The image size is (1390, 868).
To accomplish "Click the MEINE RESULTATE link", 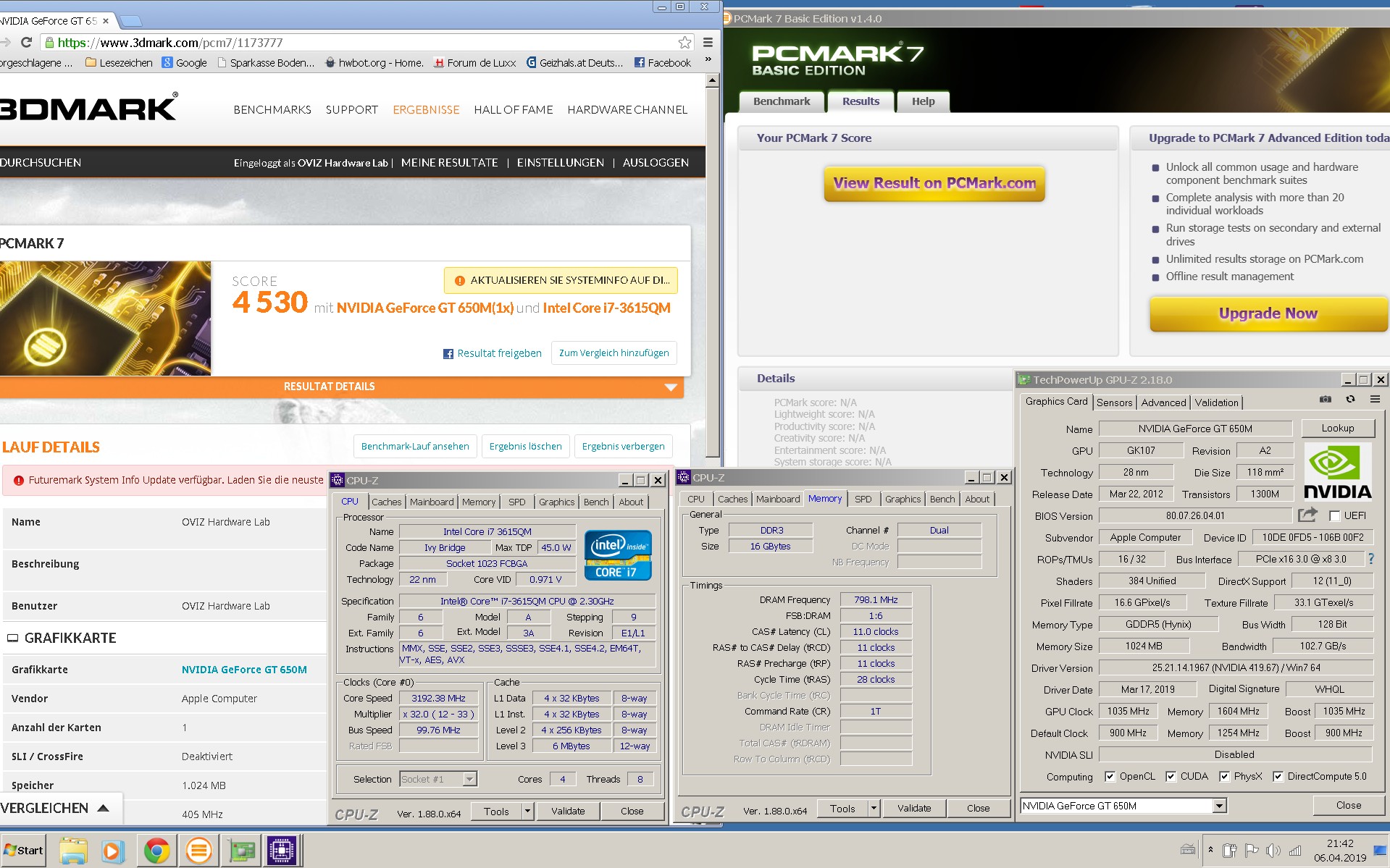I will [x=449, y=163].
